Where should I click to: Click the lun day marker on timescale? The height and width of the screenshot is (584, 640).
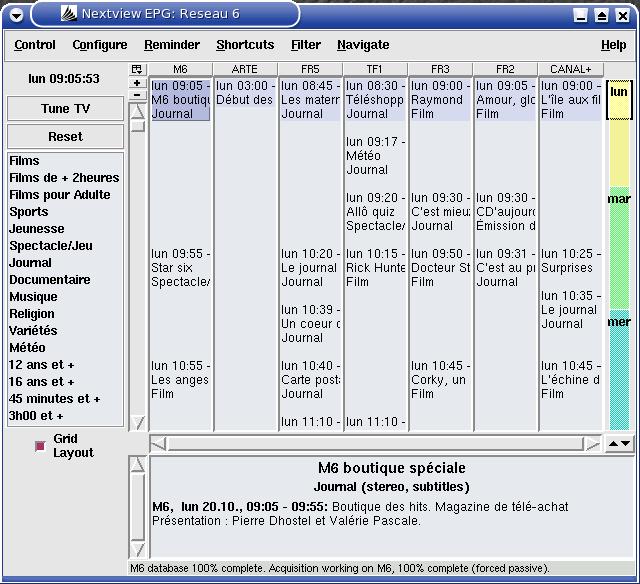click(618, 100)
